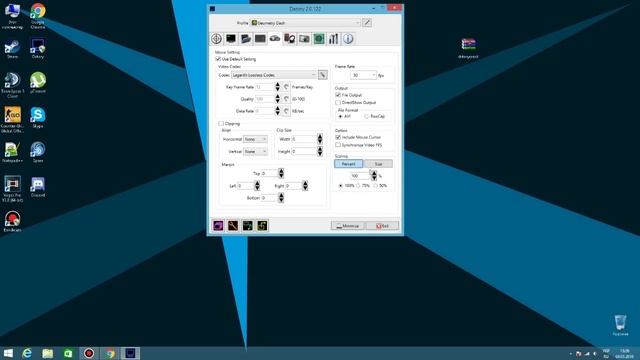Open Skype desktop shortcut
Viewport: 640px width, 360px height.
tap(38, 118)
